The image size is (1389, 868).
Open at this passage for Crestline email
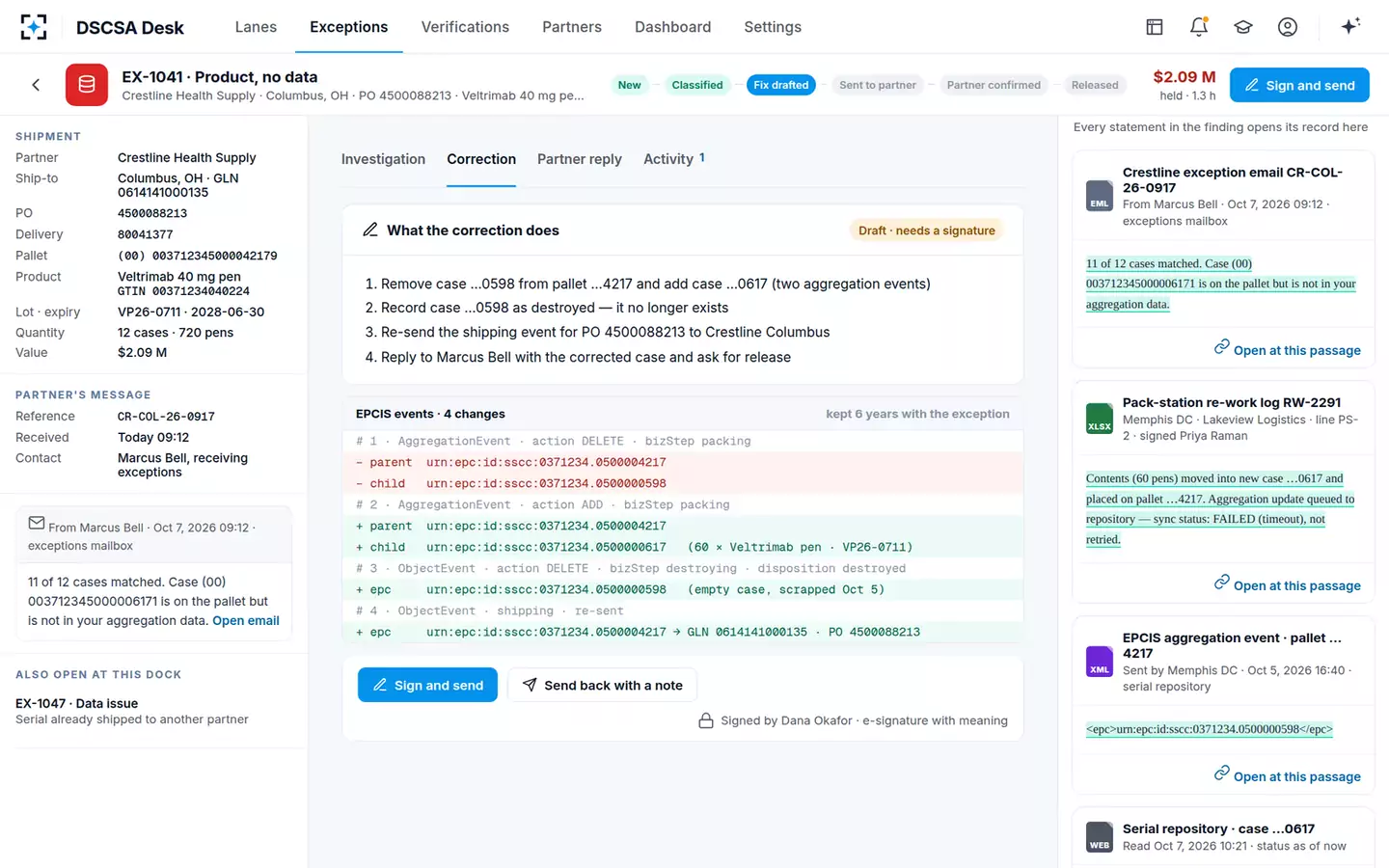click(1288, 349)
